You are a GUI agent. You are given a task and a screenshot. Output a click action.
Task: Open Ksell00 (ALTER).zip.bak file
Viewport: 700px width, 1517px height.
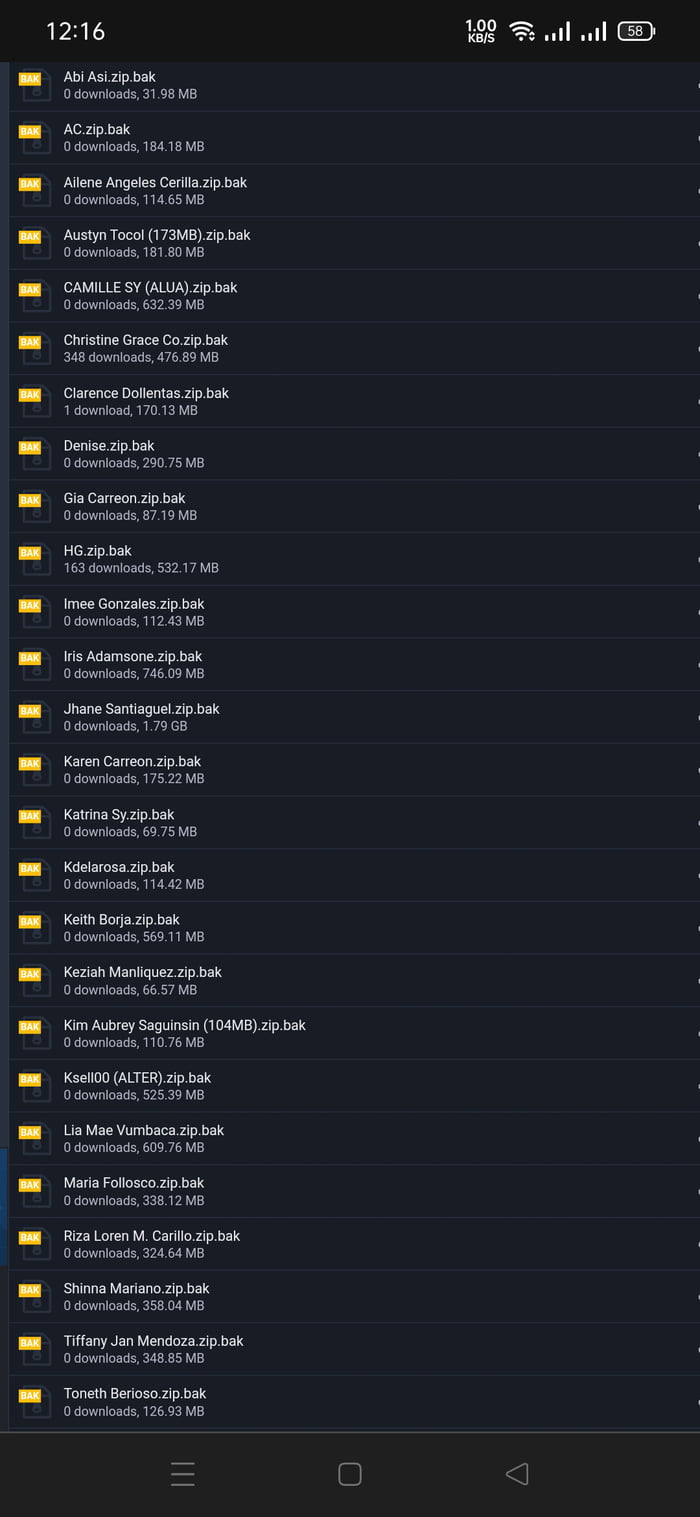[137, 1078]
